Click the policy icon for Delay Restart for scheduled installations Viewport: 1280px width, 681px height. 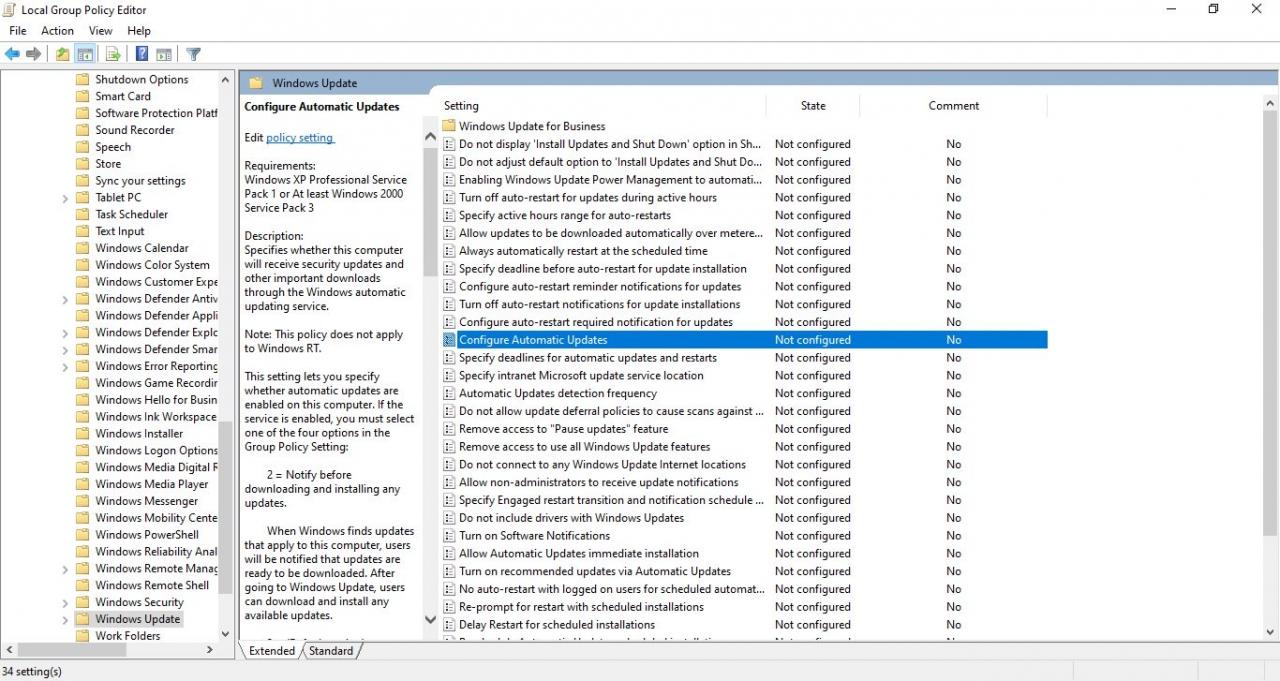click(x=449, y=625)
